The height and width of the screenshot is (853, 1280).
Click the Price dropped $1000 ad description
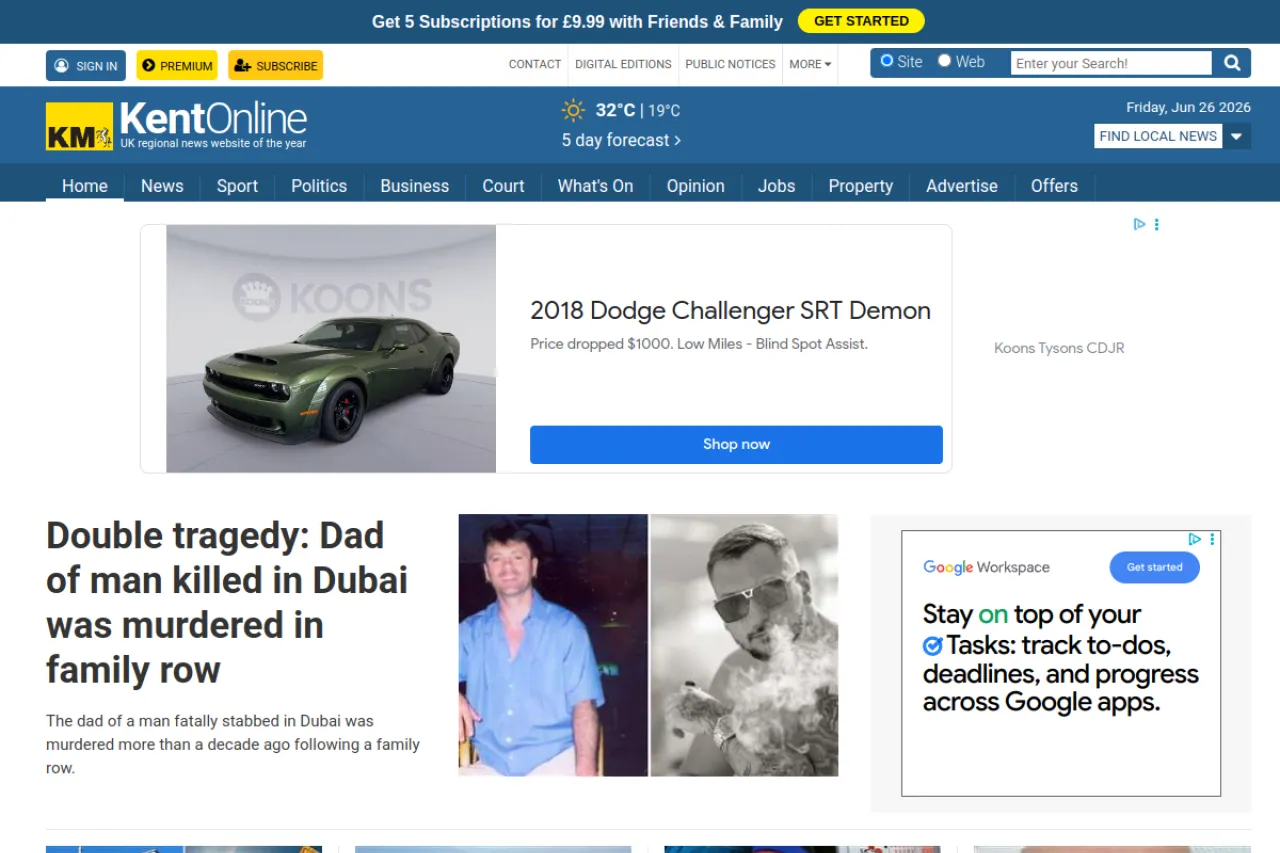tap(699, 344)
